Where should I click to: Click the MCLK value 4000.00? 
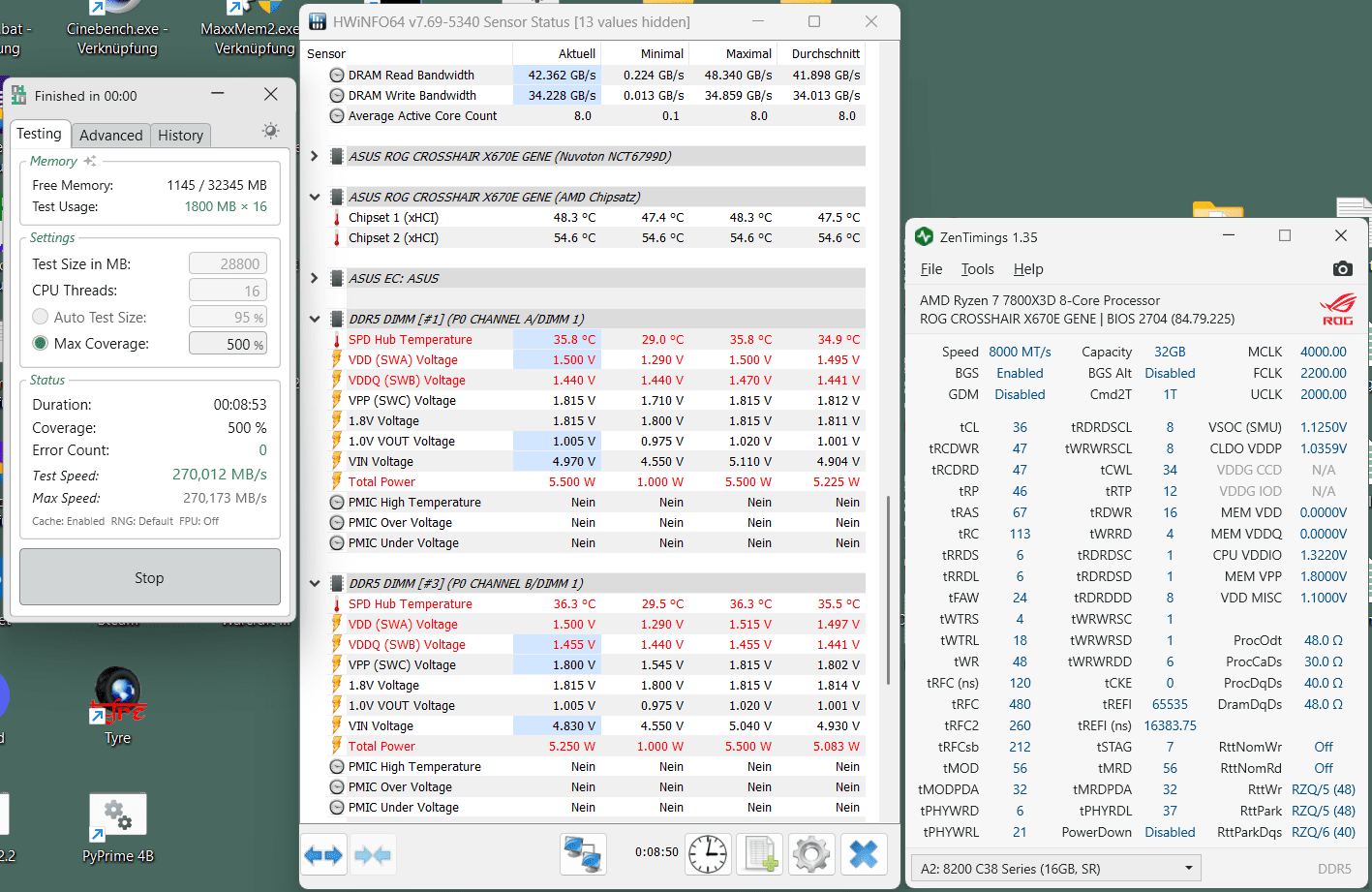coord(1323,352)
